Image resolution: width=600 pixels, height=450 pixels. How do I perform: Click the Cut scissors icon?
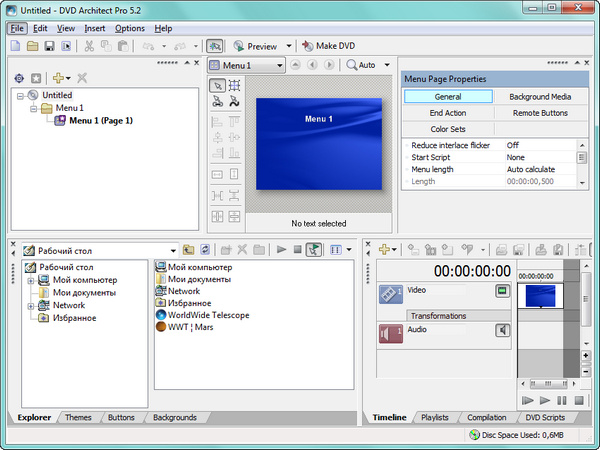point(89,46)
